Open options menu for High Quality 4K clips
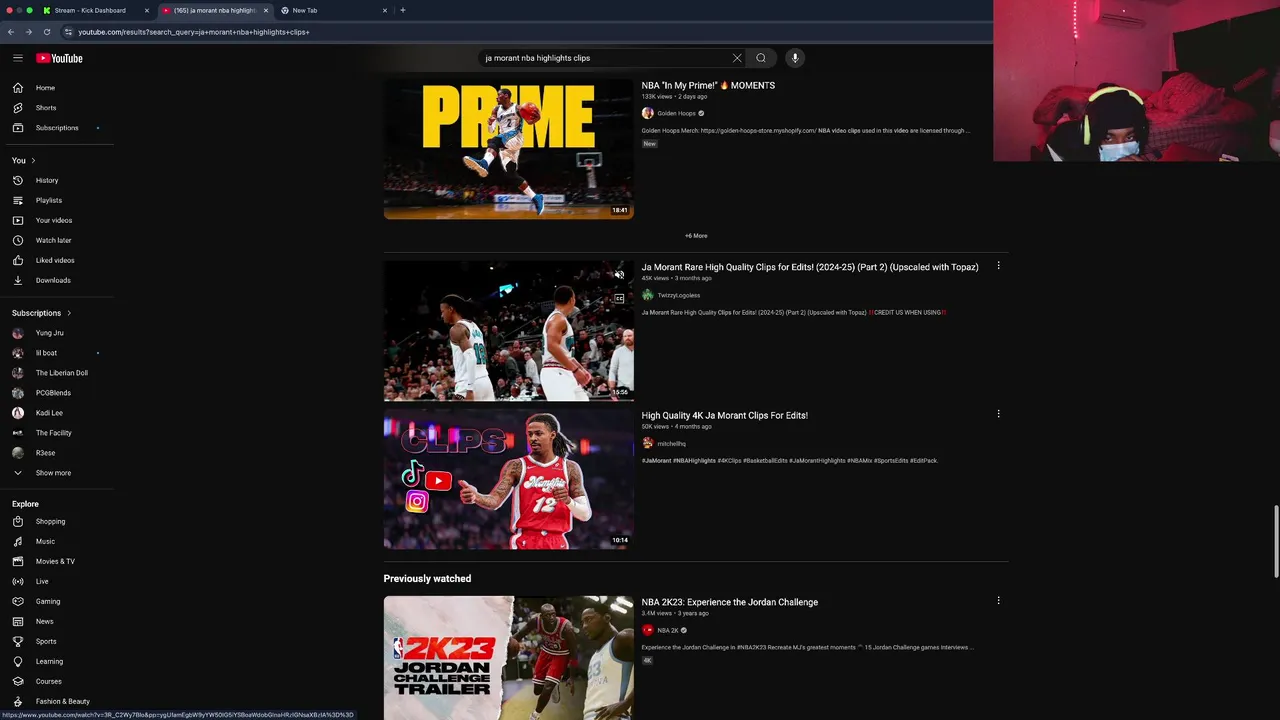The width and height of the screenshot is (1280, 720). (998, 414)
